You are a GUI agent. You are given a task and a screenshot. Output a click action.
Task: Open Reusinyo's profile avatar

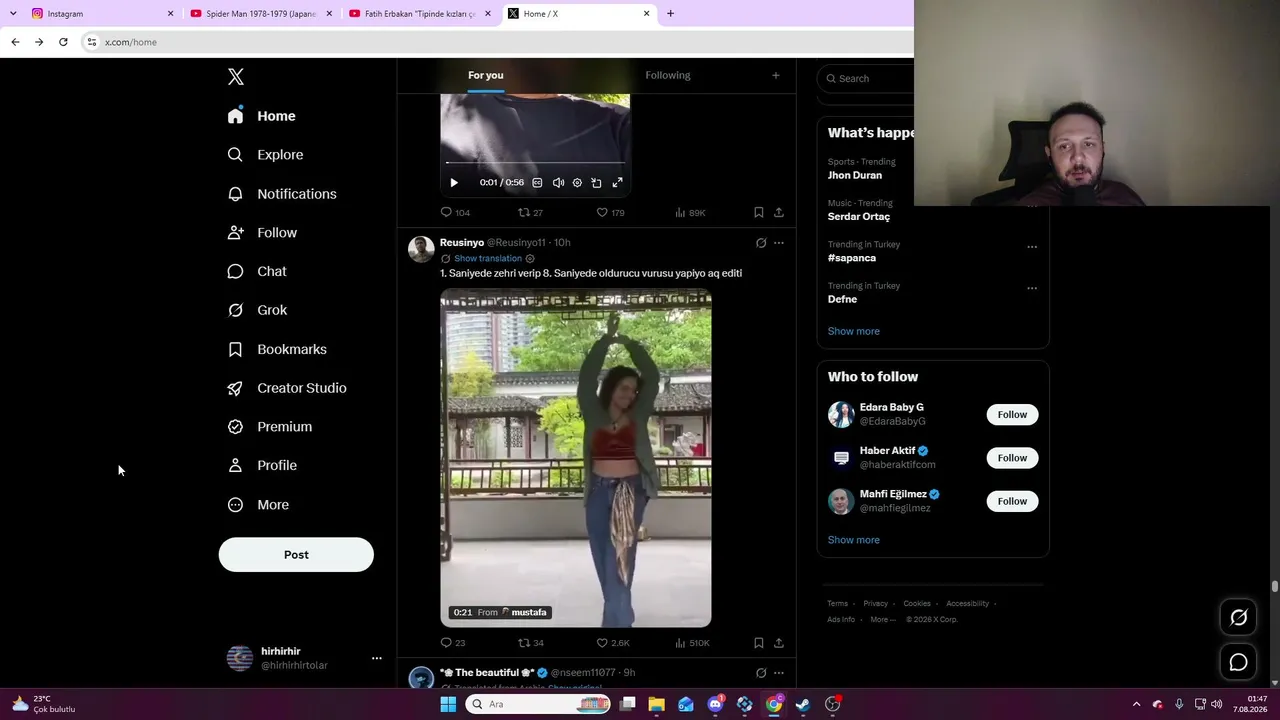tap(421, 249)
